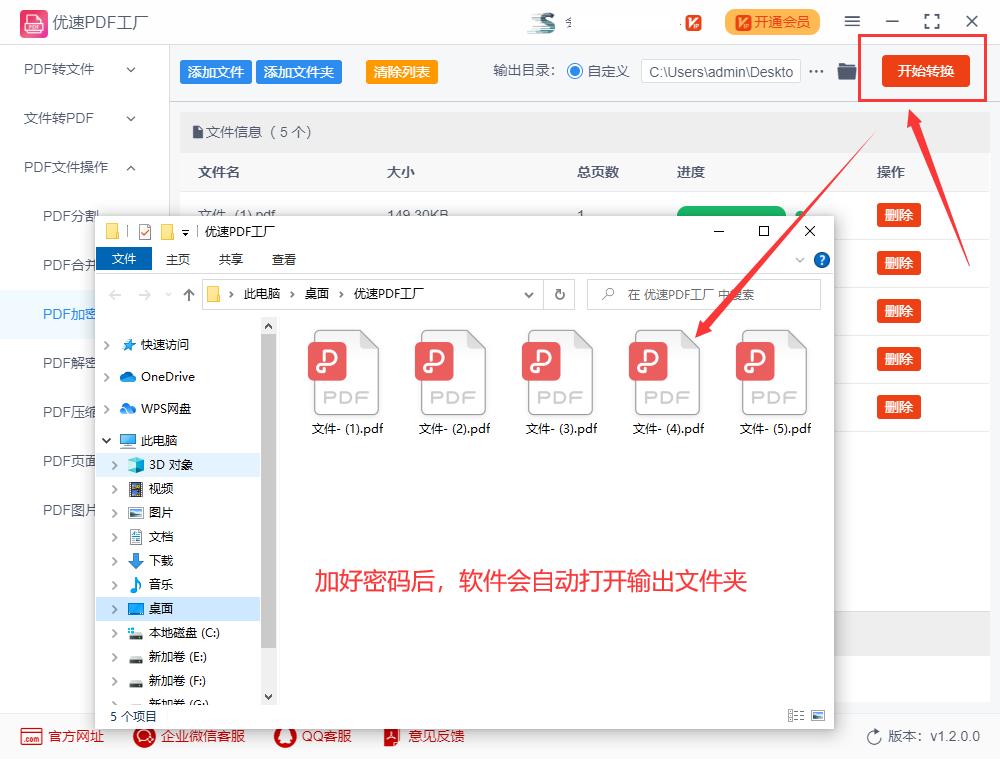Image resolution: width=1000 pixels, height=760 pixels.
Task: Toggle large icons view in the file explorer
Action: click(820, 714)
